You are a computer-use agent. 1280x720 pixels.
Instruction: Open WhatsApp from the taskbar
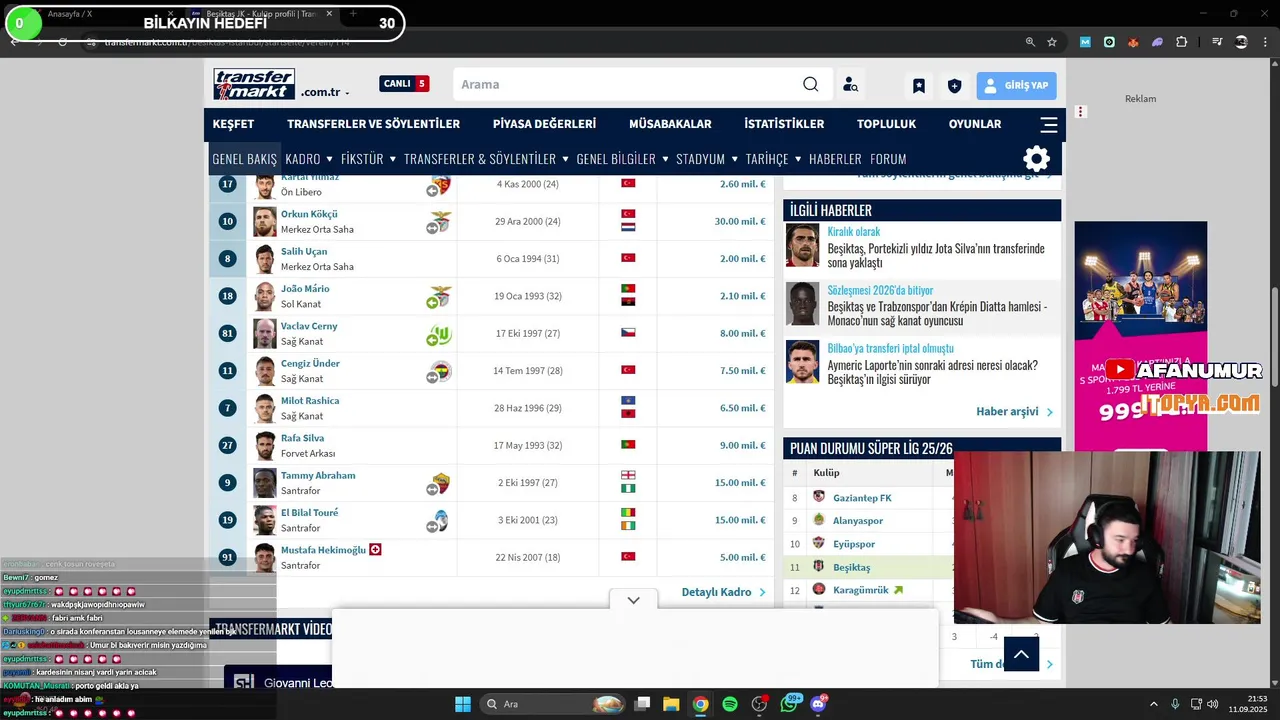coord(789,704)
